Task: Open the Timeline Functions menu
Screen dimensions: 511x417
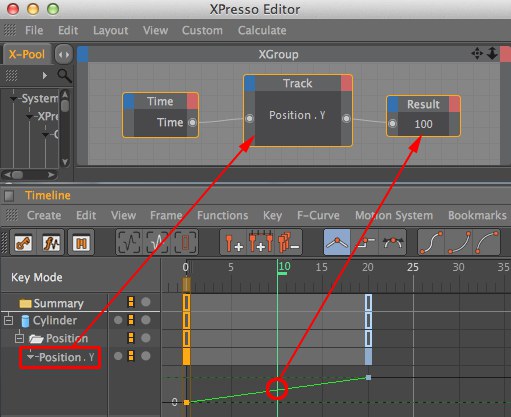Action: [222, 215]
